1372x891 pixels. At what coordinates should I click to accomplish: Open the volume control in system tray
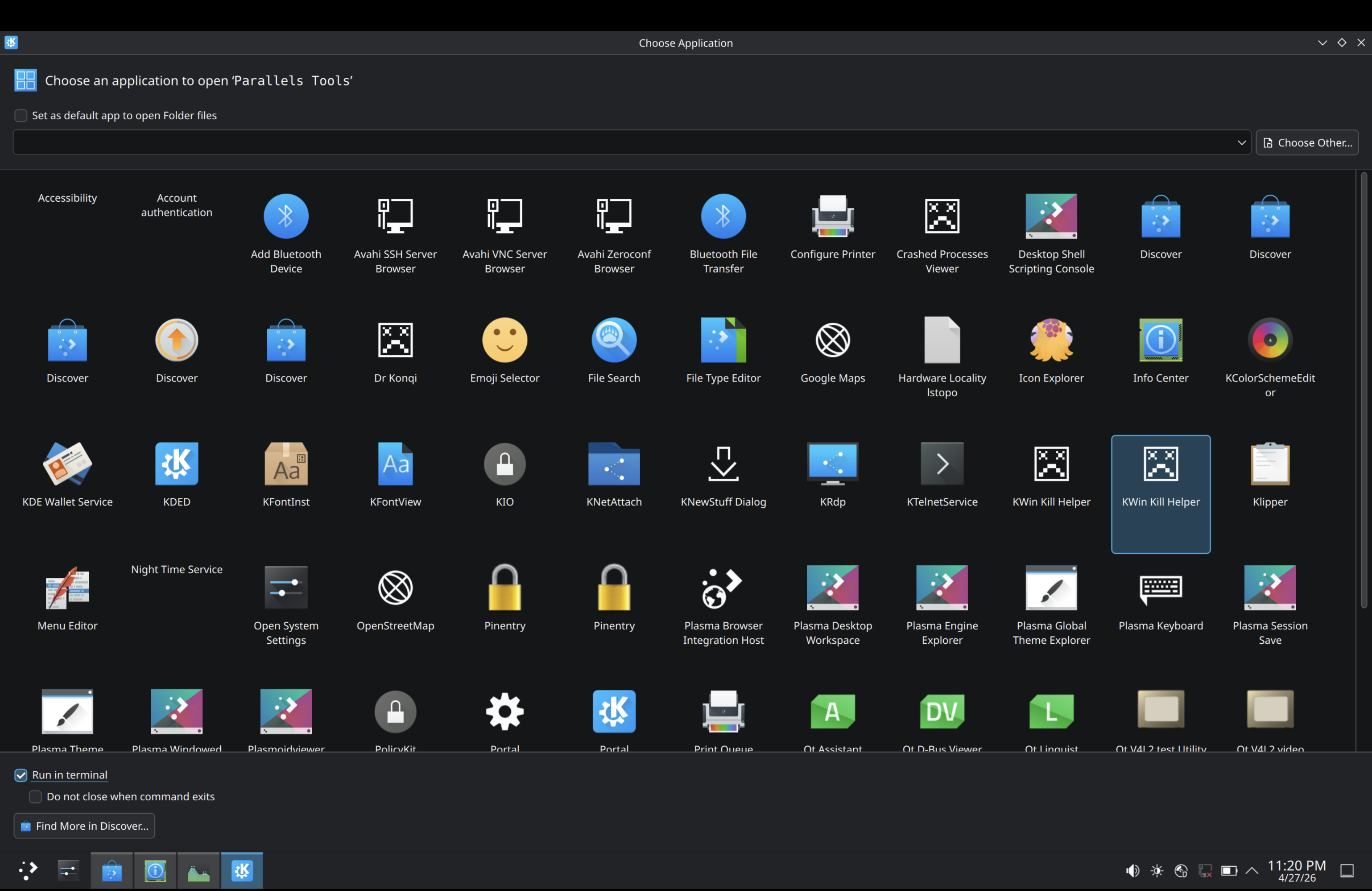(1132, 870)
